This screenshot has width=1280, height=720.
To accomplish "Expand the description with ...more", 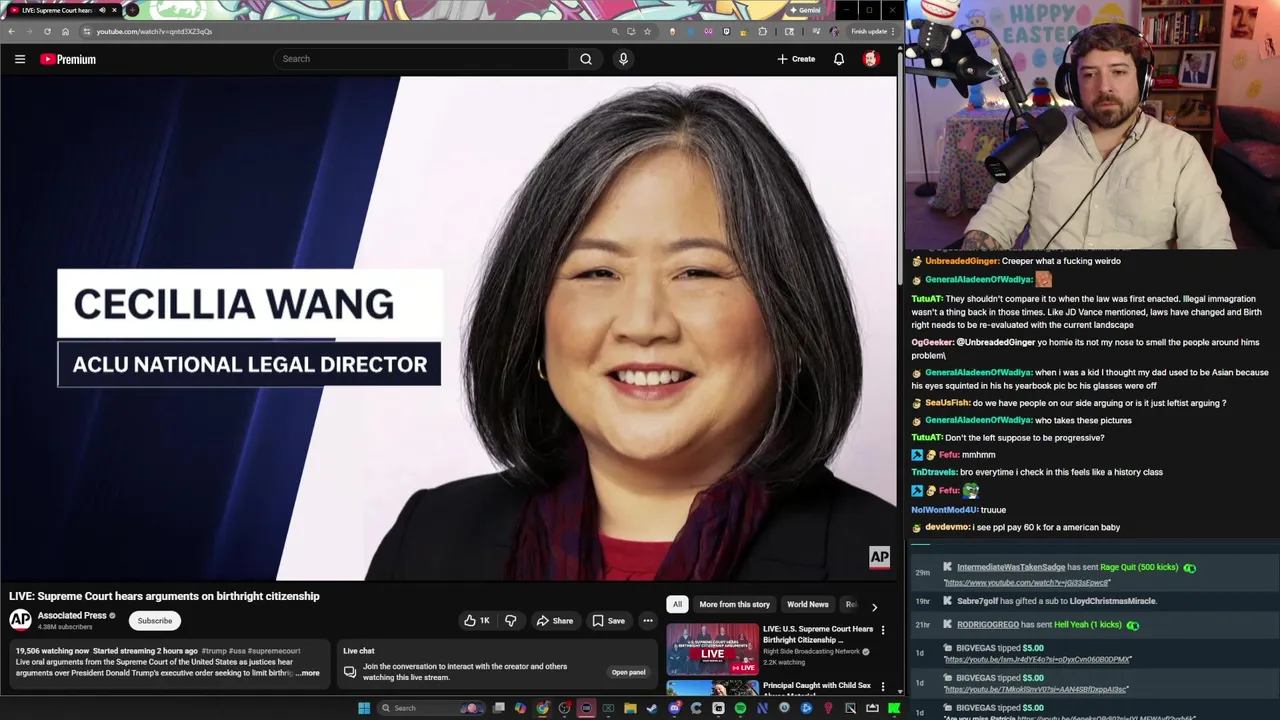I will (309, 673).
